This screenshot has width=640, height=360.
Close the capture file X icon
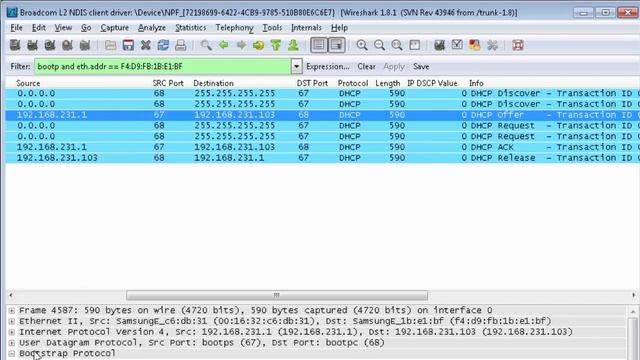coord(146,45)
